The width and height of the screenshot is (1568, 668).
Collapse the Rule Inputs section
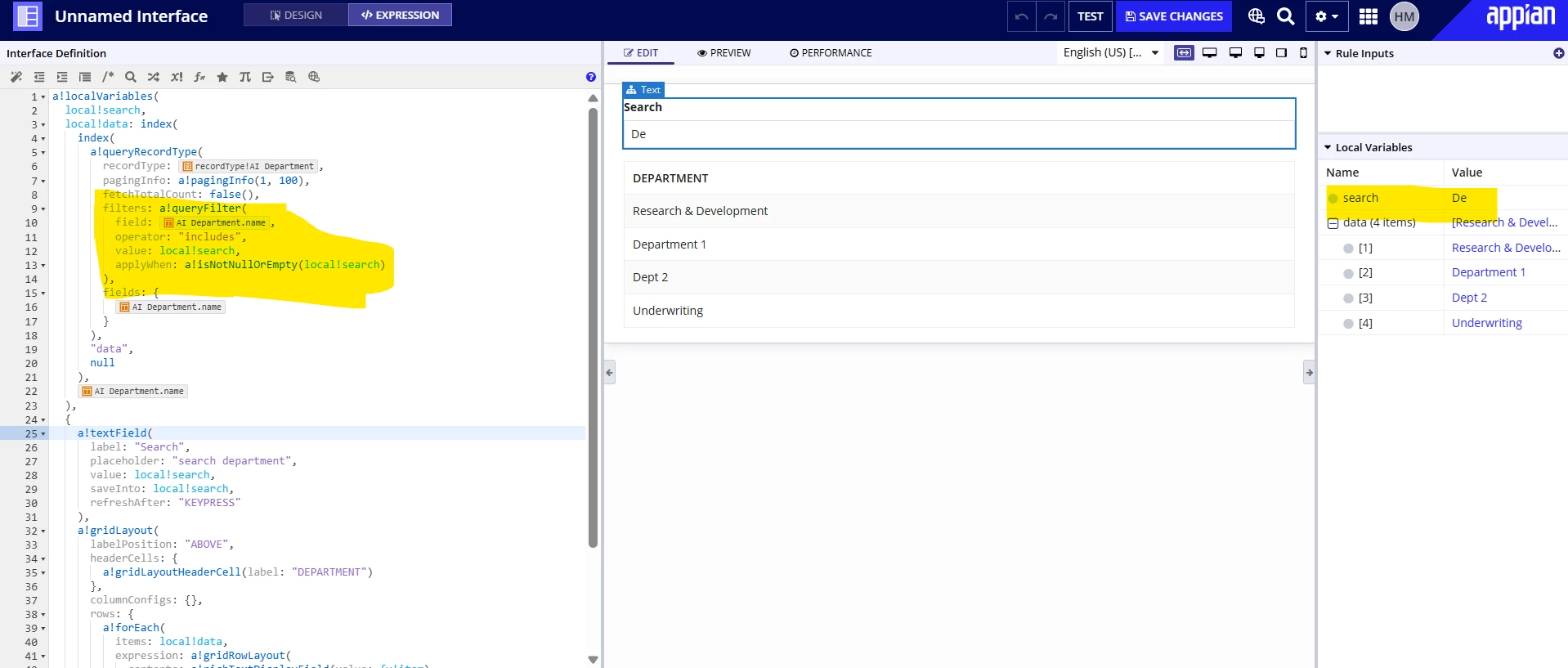[1328, 53]
